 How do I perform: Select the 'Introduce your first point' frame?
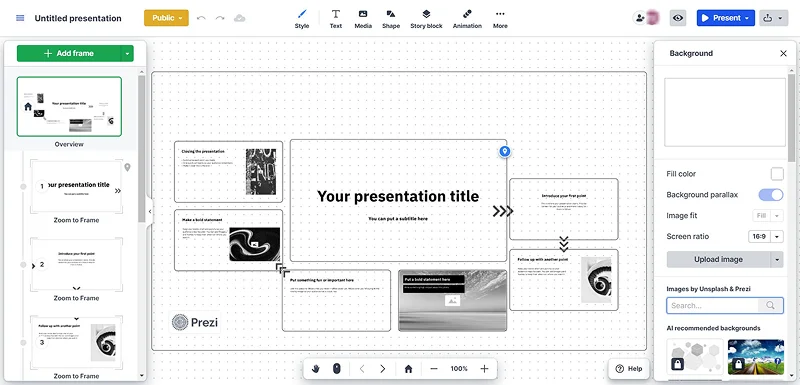(x=564, y=209)
